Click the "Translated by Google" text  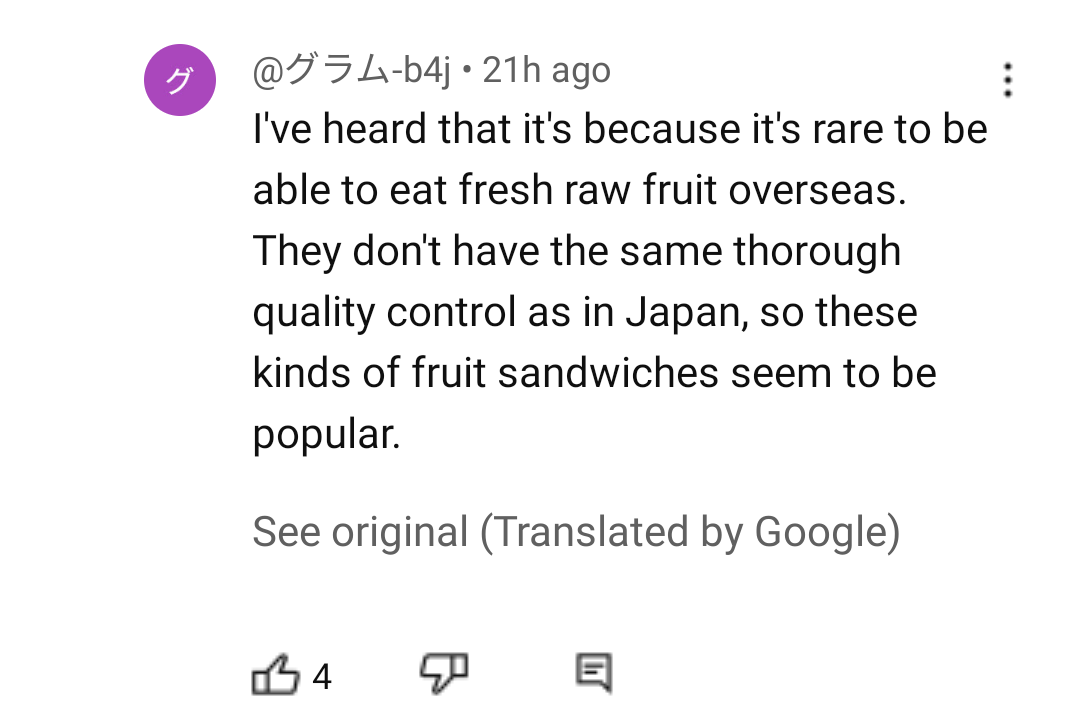[x=690, y=532]
